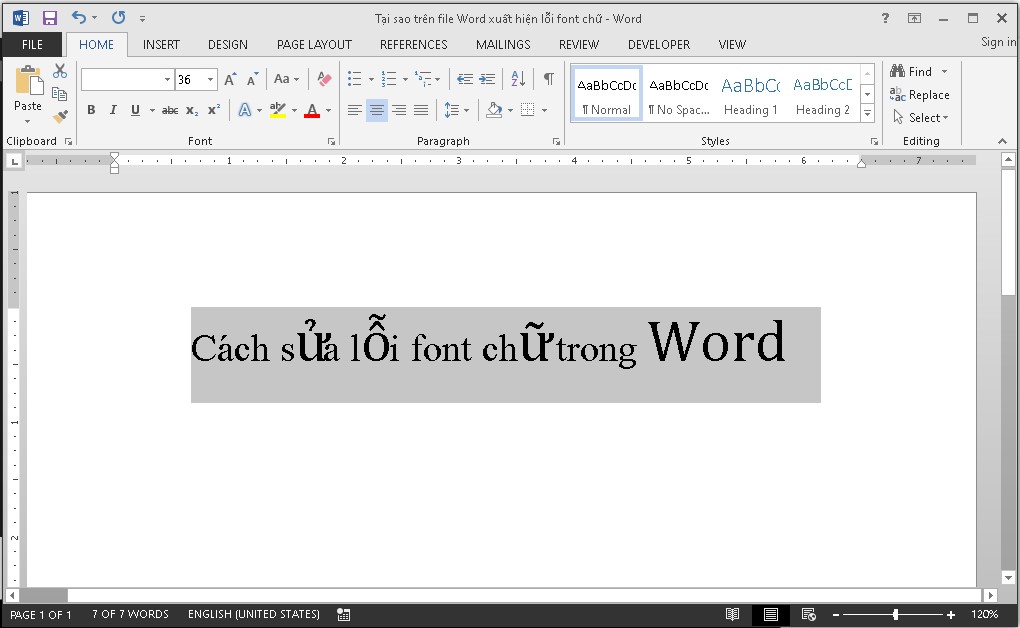Open the font name dropdown
This screenshot has height=628, width=1020.
(x=167, y=79)
